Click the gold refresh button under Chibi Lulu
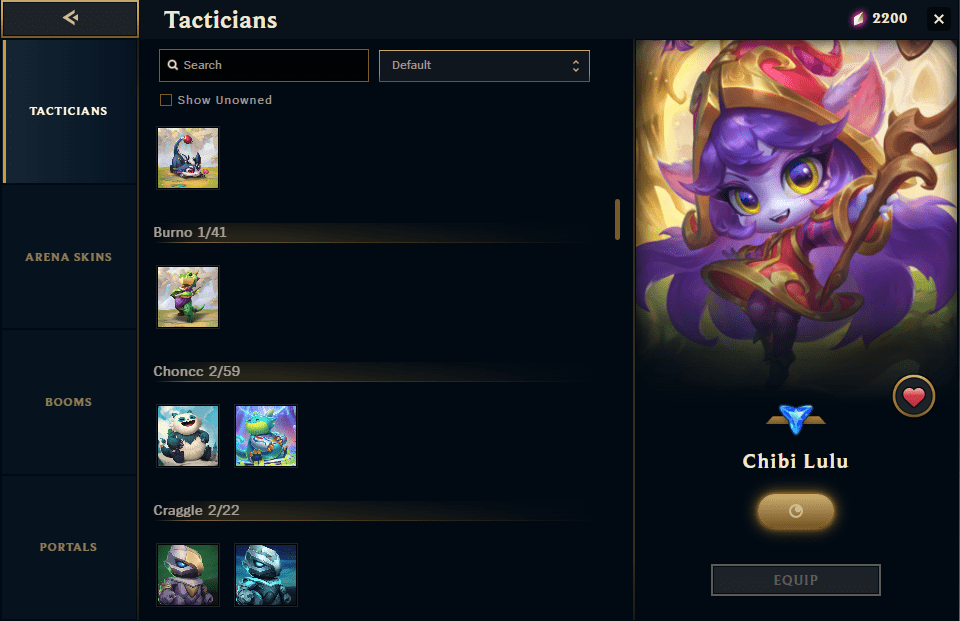The width and height of the screenshot is (960, 621). 795,511
